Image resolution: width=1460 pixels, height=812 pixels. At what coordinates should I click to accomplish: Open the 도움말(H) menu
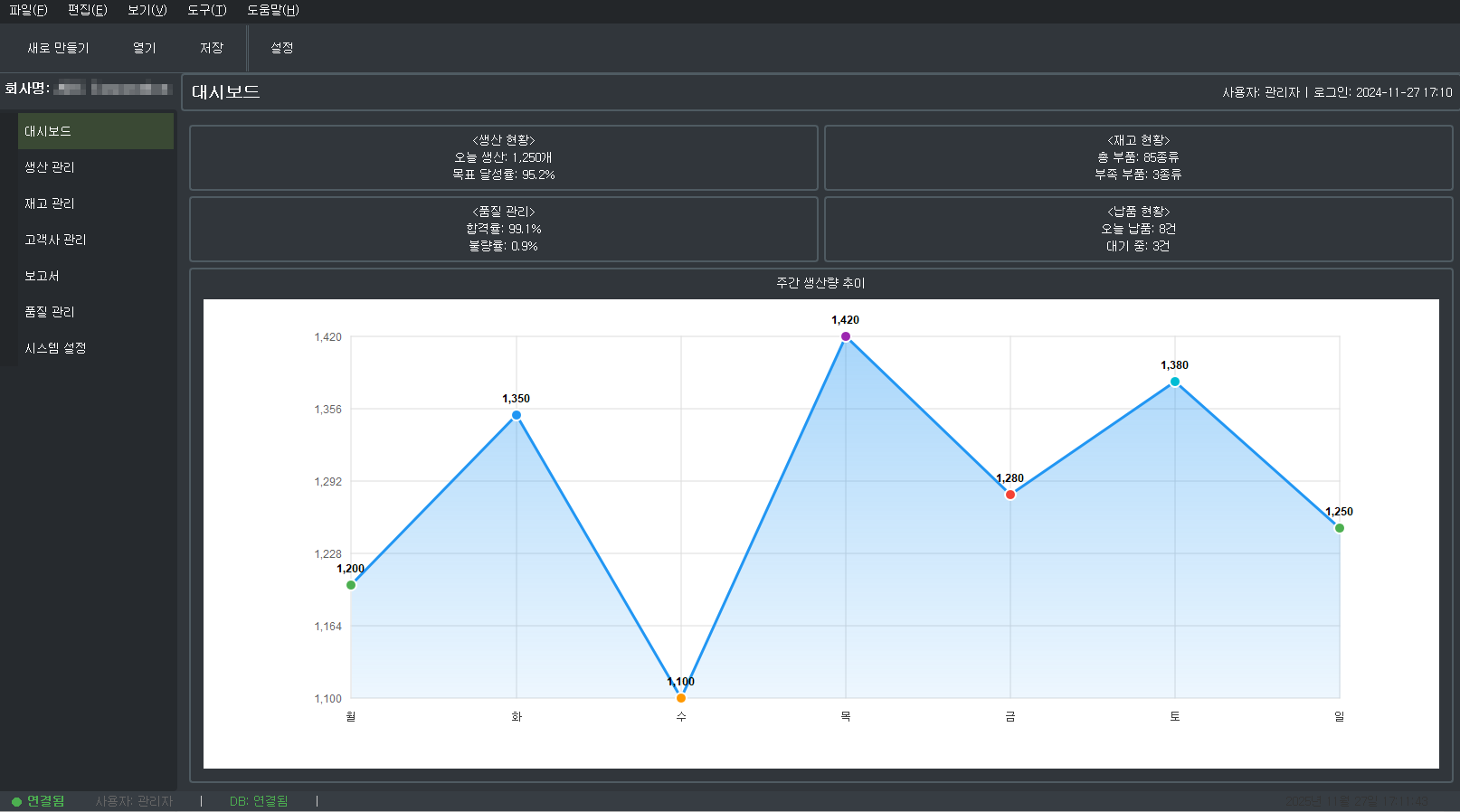pyautogui.click(x=272, y=10)
